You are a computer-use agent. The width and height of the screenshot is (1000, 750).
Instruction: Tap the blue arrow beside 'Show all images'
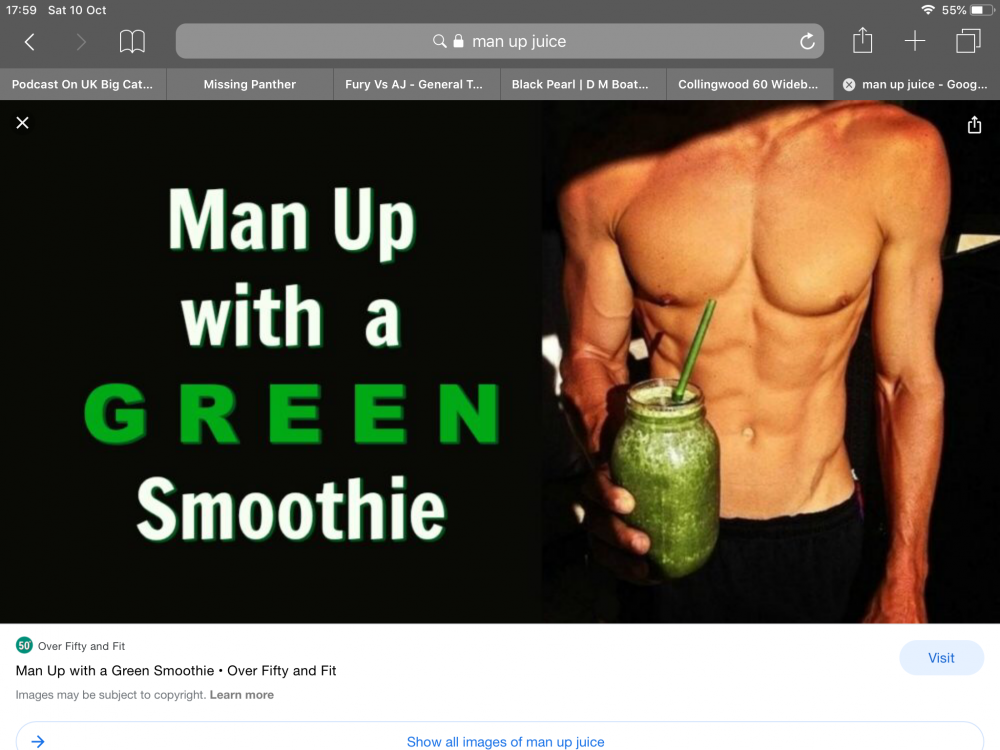38,741
